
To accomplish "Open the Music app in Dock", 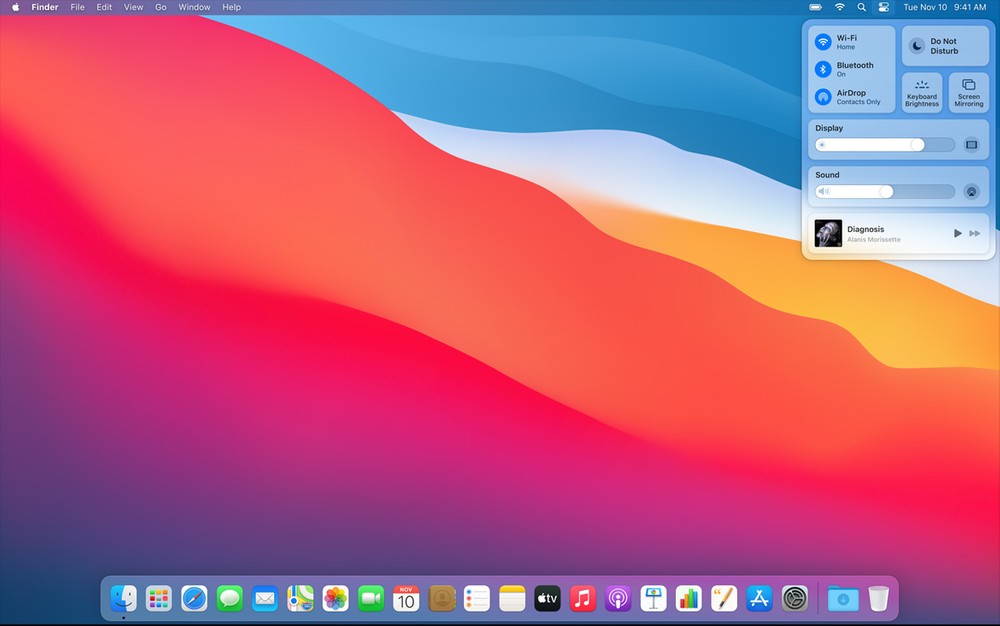I will [x=582, y=599].
